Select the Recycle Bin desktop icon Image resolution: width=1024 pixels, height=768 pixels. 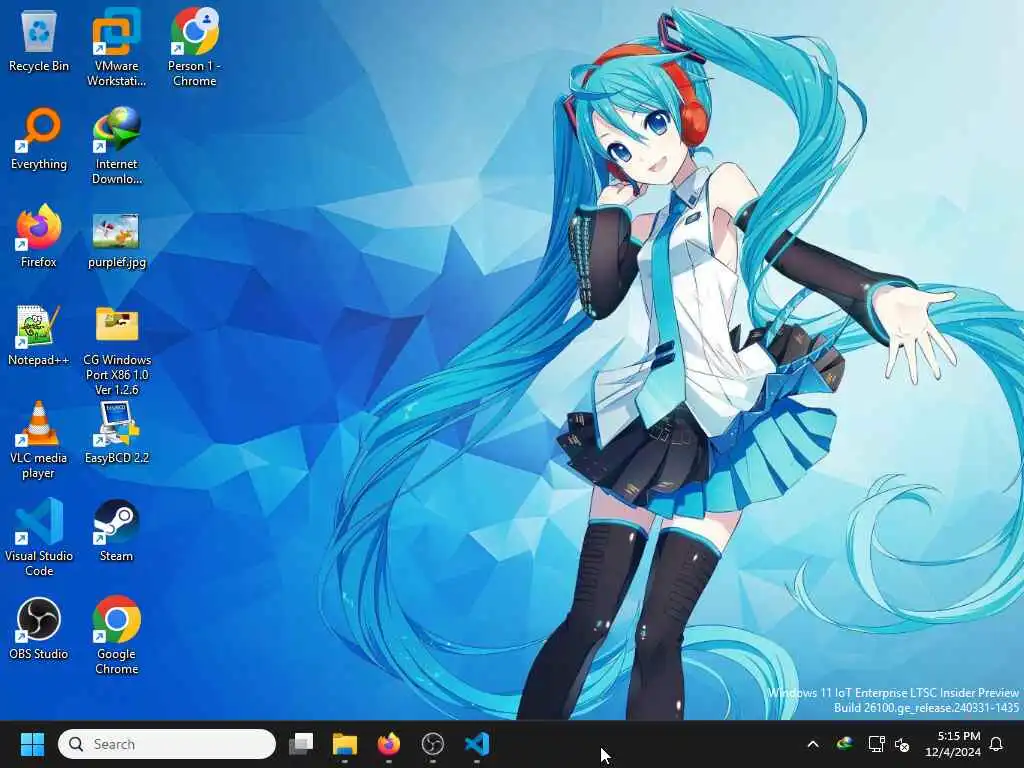click(x=39, y=40)
